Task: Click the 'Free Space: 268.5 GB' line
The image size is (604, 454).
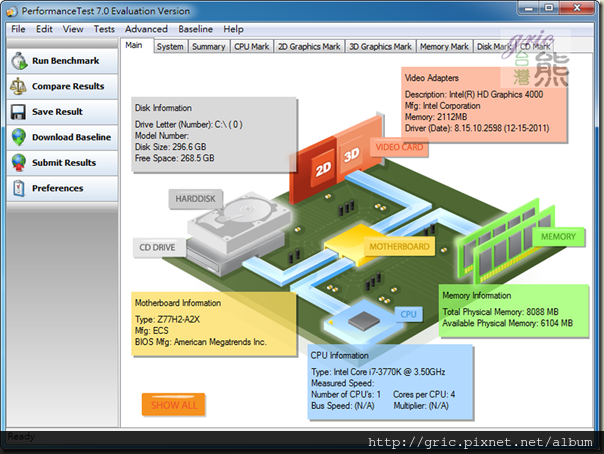Action: point(174,158)
